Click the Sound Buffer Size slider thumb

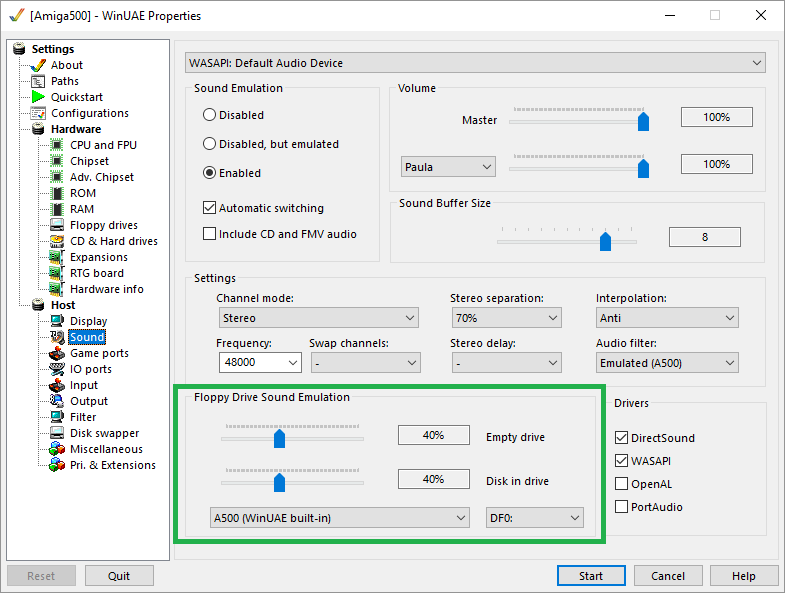tap(605, 242)
